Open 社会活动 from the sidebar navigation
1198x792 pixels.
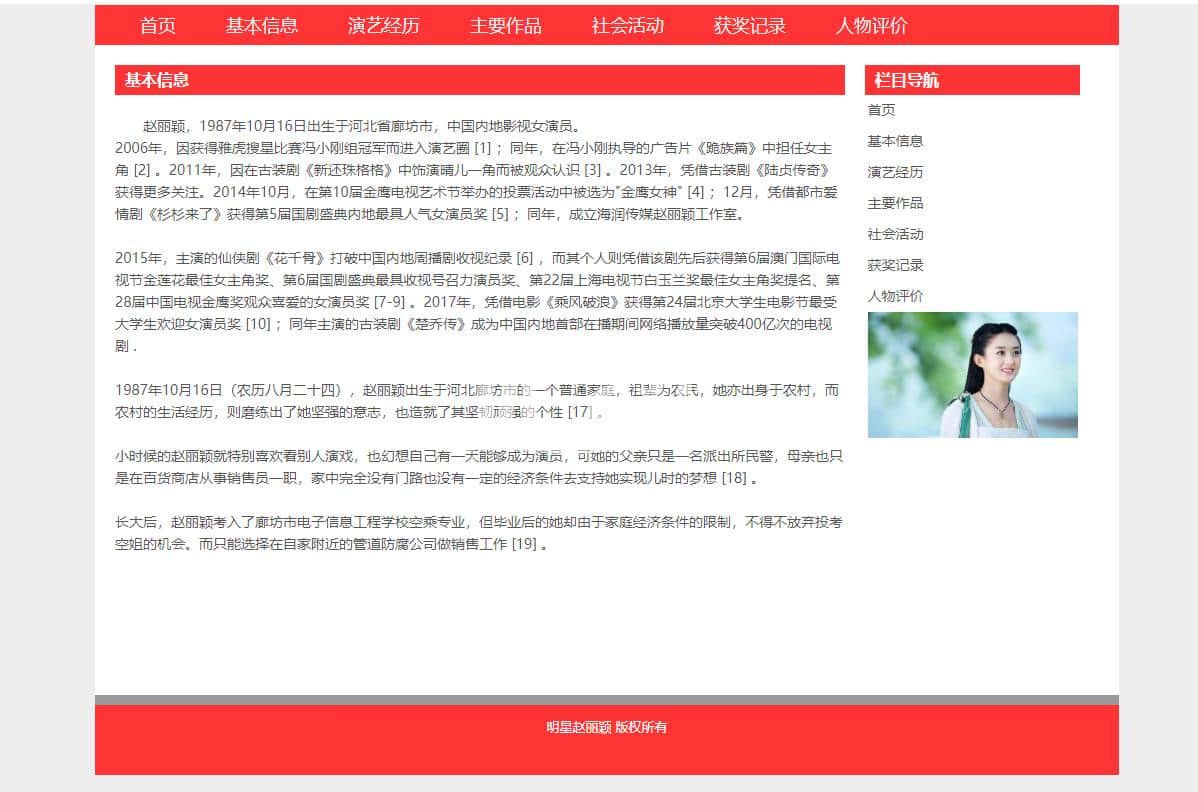click(895, 234)
